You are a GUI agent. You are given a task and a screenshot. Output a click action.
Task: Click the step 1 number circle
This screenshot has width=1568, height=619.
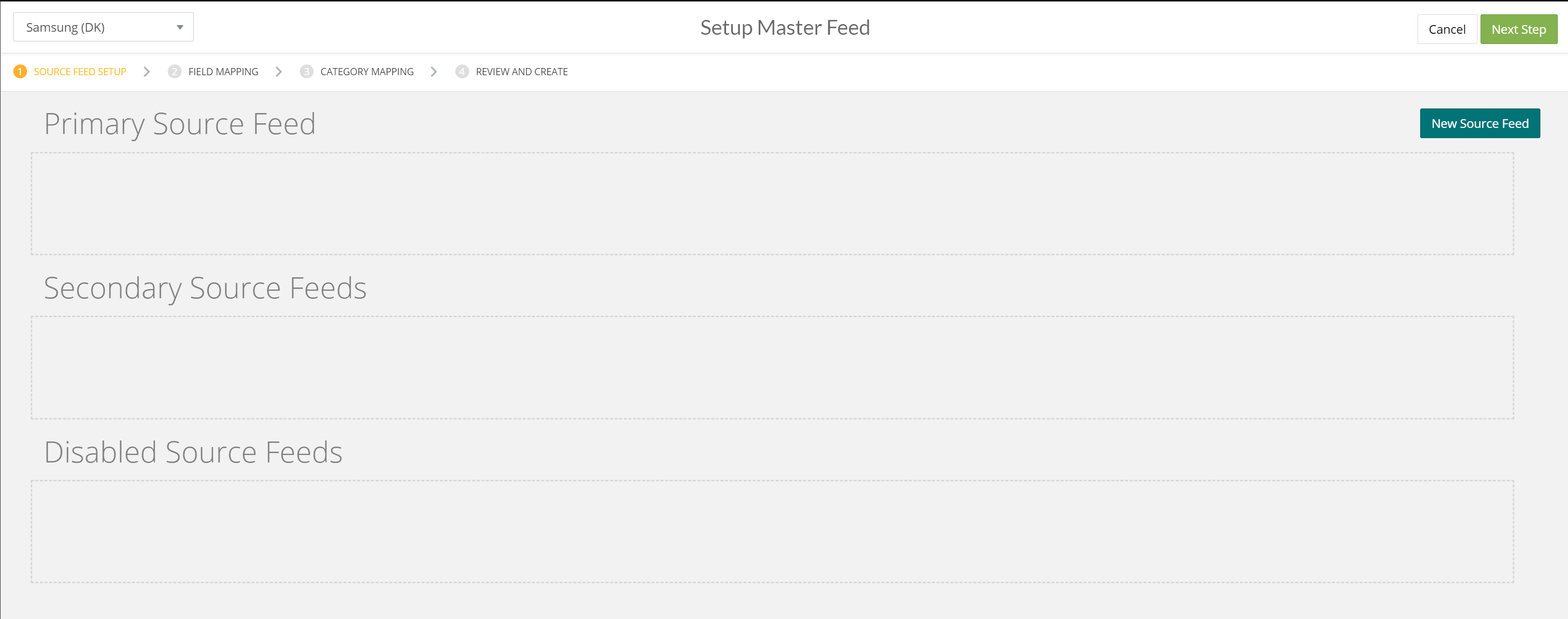[20, 72]
